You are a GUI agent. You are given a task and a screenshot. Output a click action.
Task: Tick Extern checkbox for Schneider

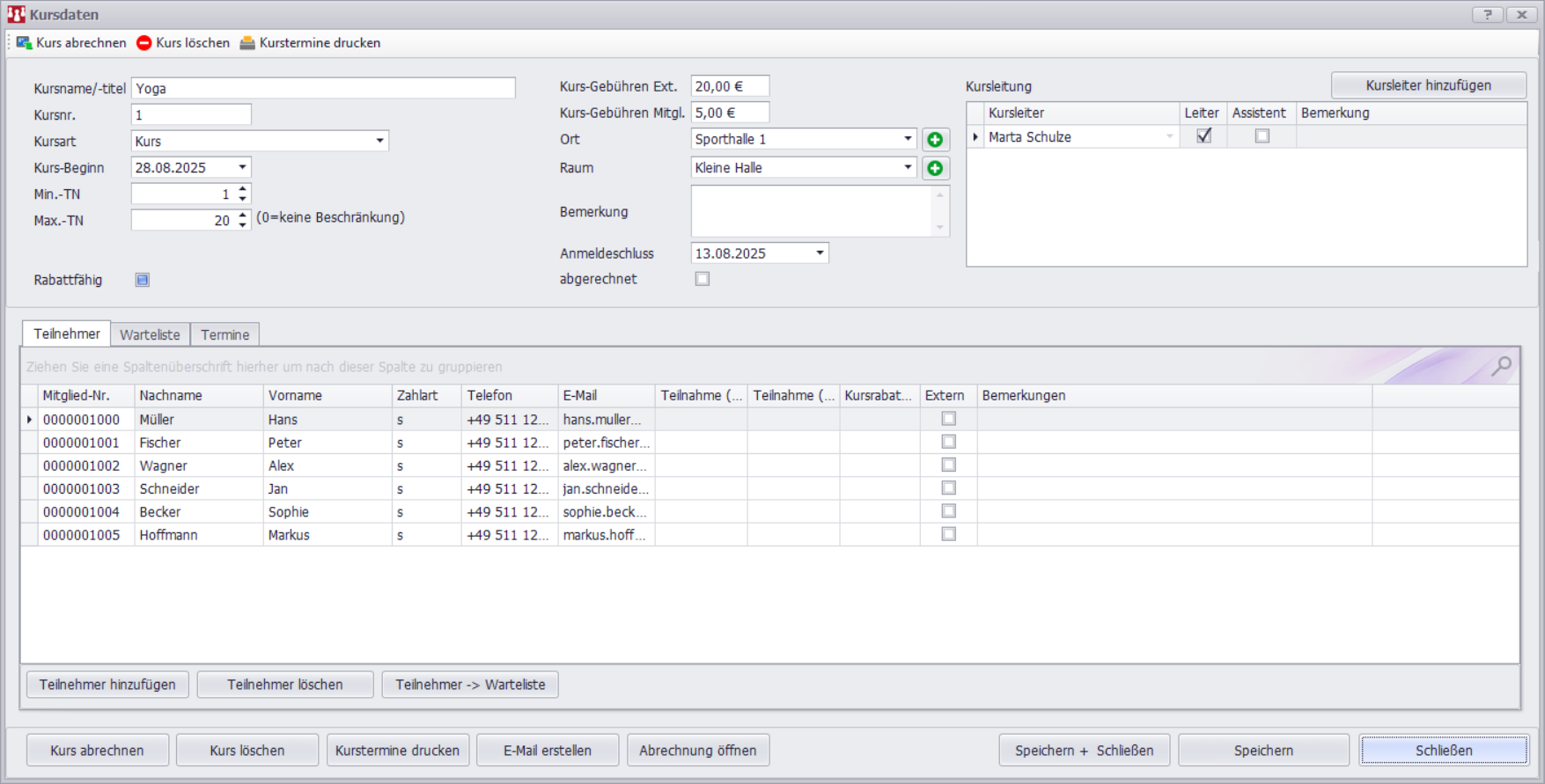point(949,487)
